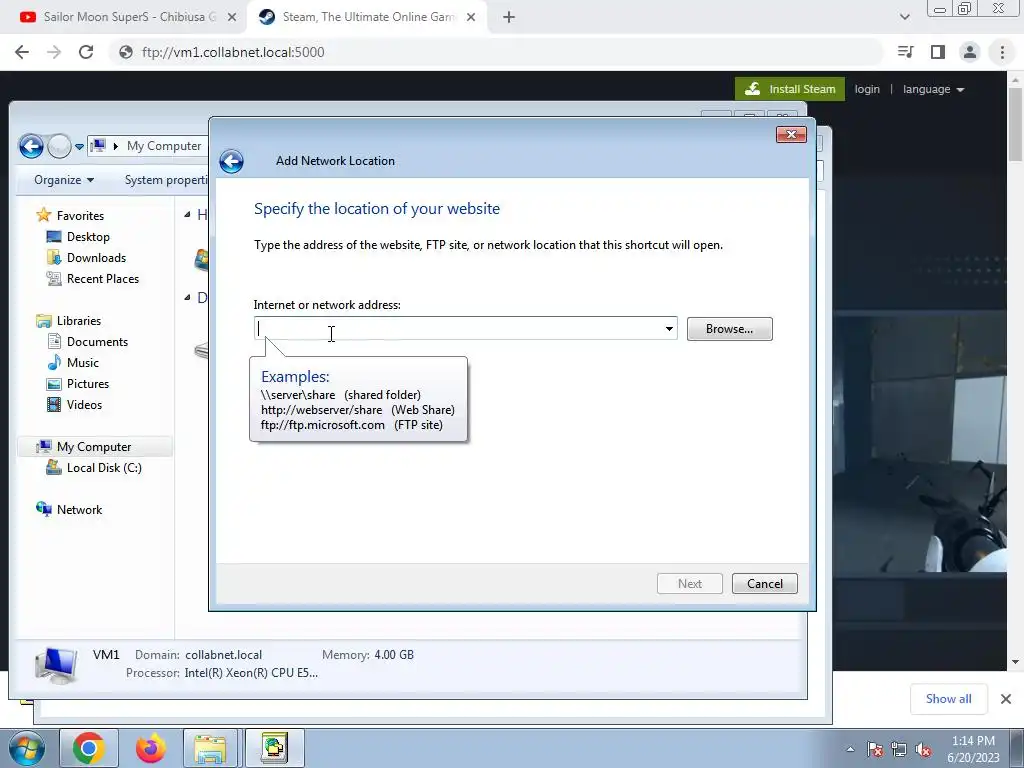
Task: Click System properties in Explorer toolbar
Action: point(166,180)
